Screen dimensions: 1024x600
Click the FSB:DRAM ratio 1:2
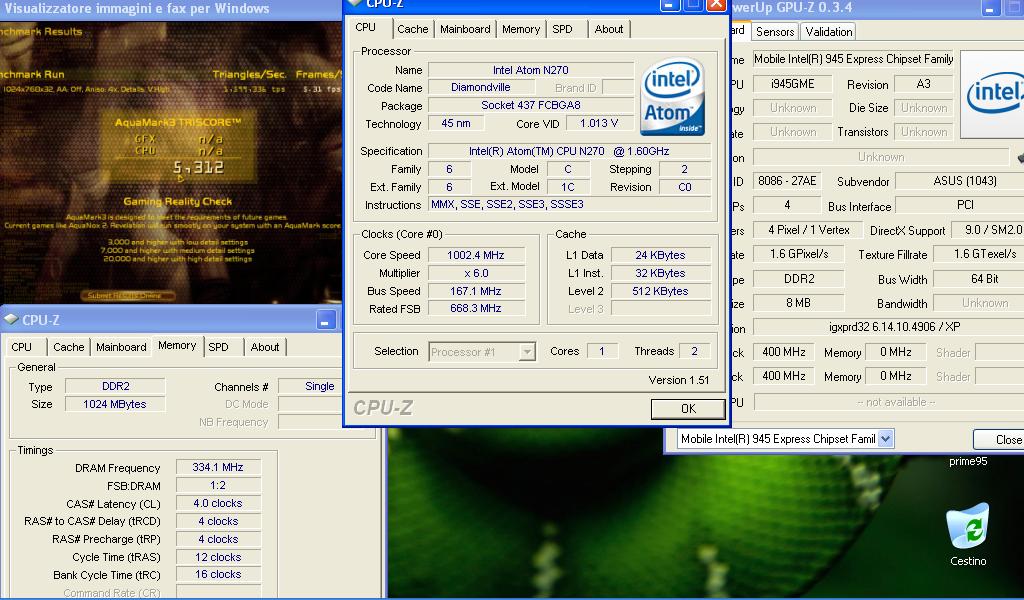[218, 485]
